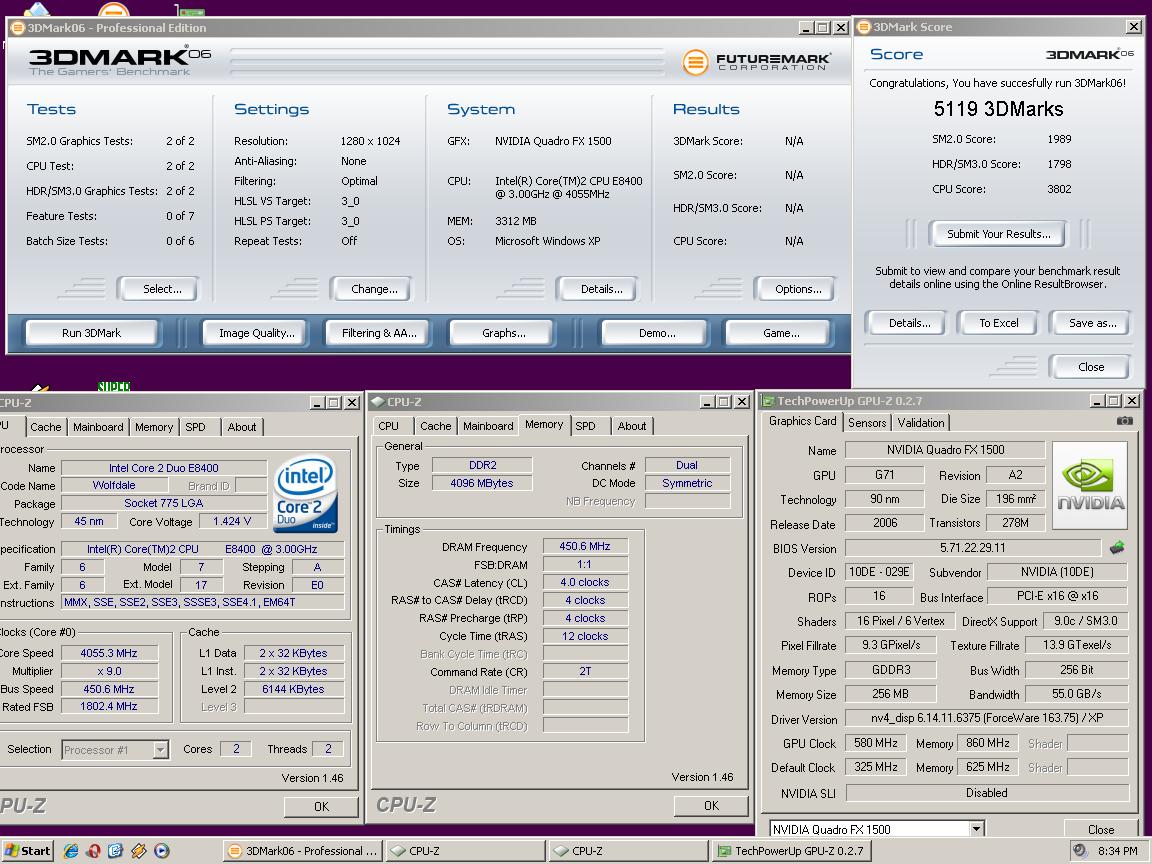
Task: Open Filtering & AA options
Action: pos(379,333)
